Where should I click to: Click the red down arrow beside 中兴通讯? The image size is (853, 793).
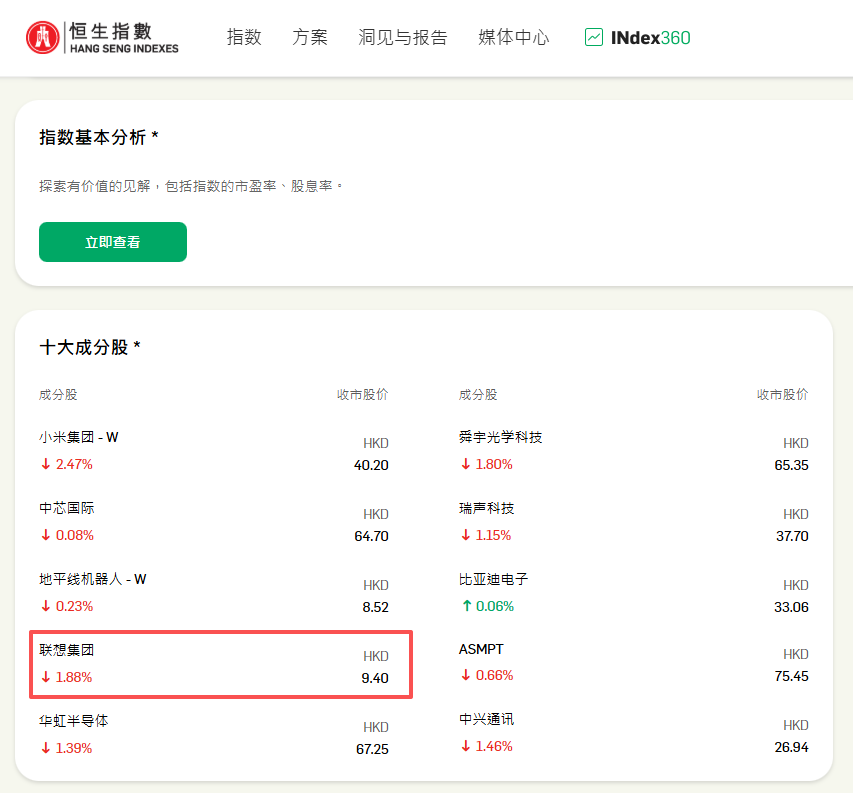(465, 747)
